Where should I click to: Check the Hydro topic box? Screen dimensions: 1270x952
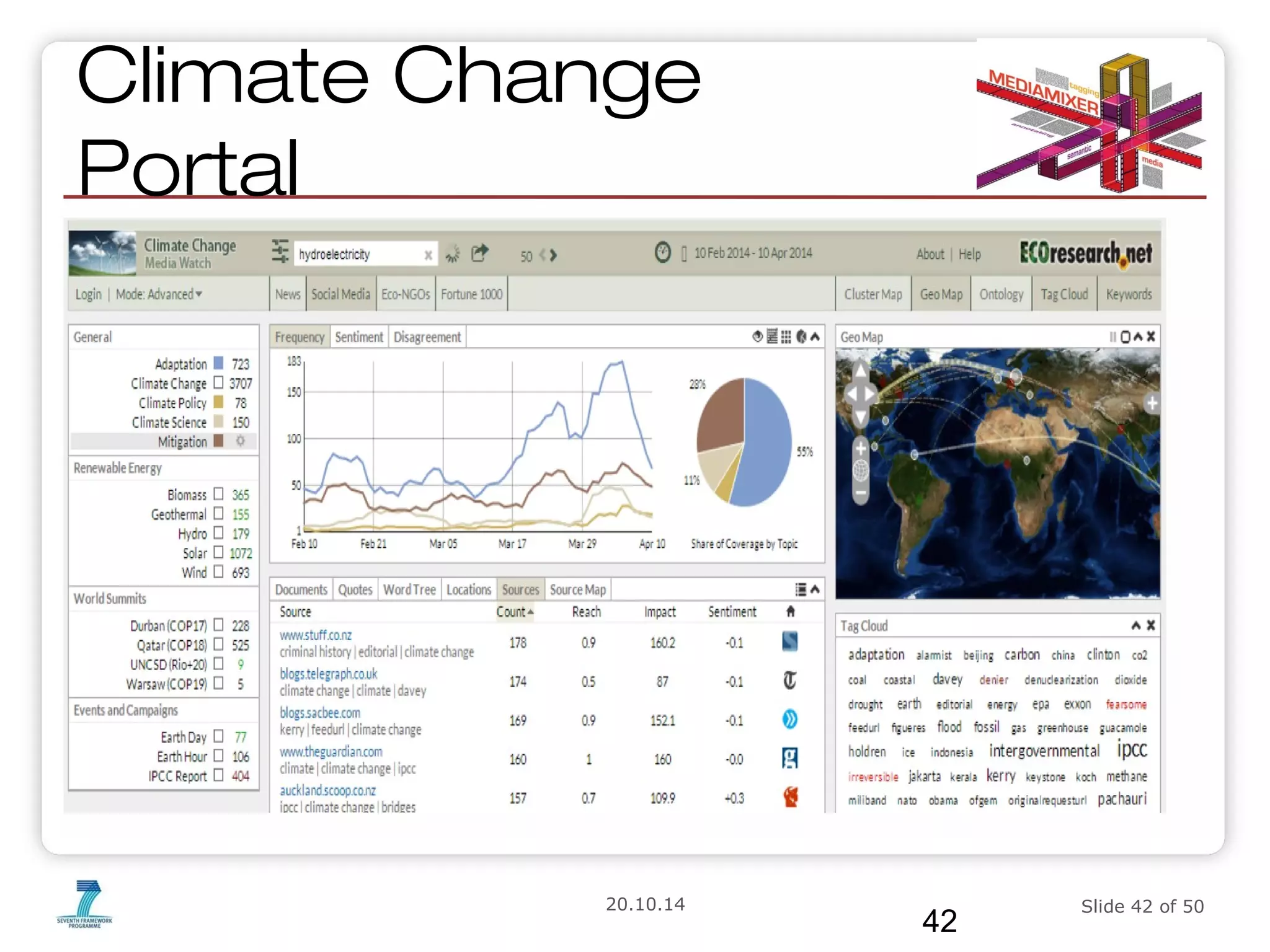tap(218, 532)
